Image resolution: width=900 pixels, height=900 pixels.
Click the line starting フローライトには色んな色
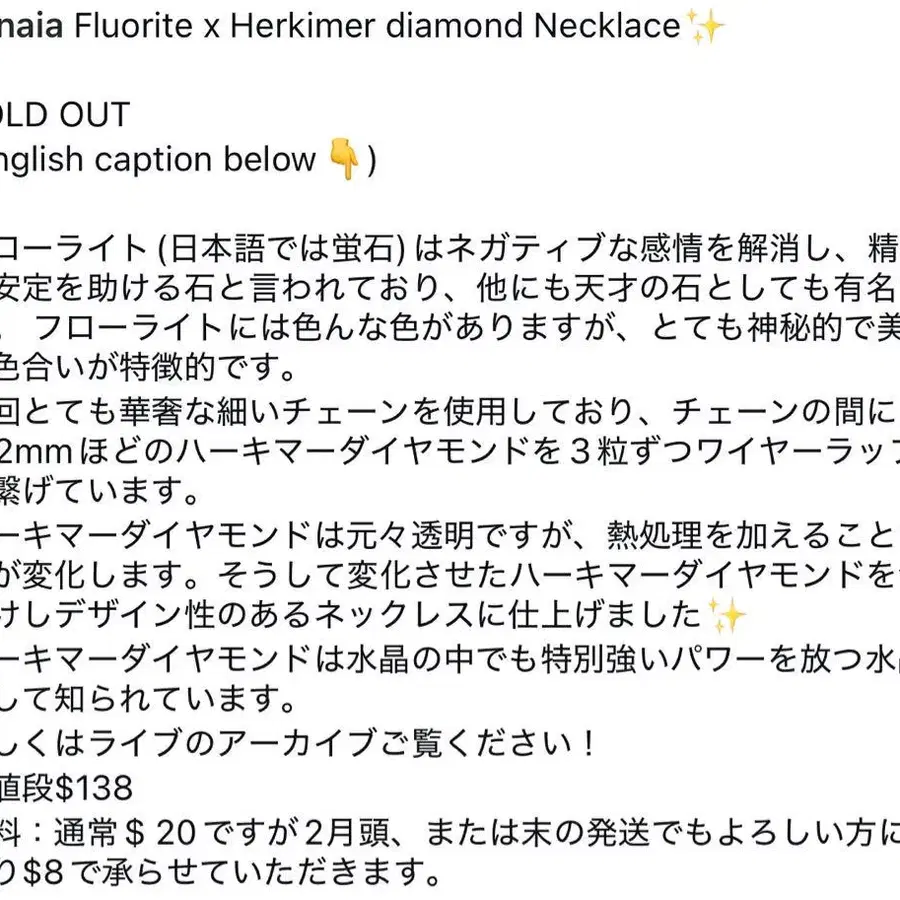450,329
